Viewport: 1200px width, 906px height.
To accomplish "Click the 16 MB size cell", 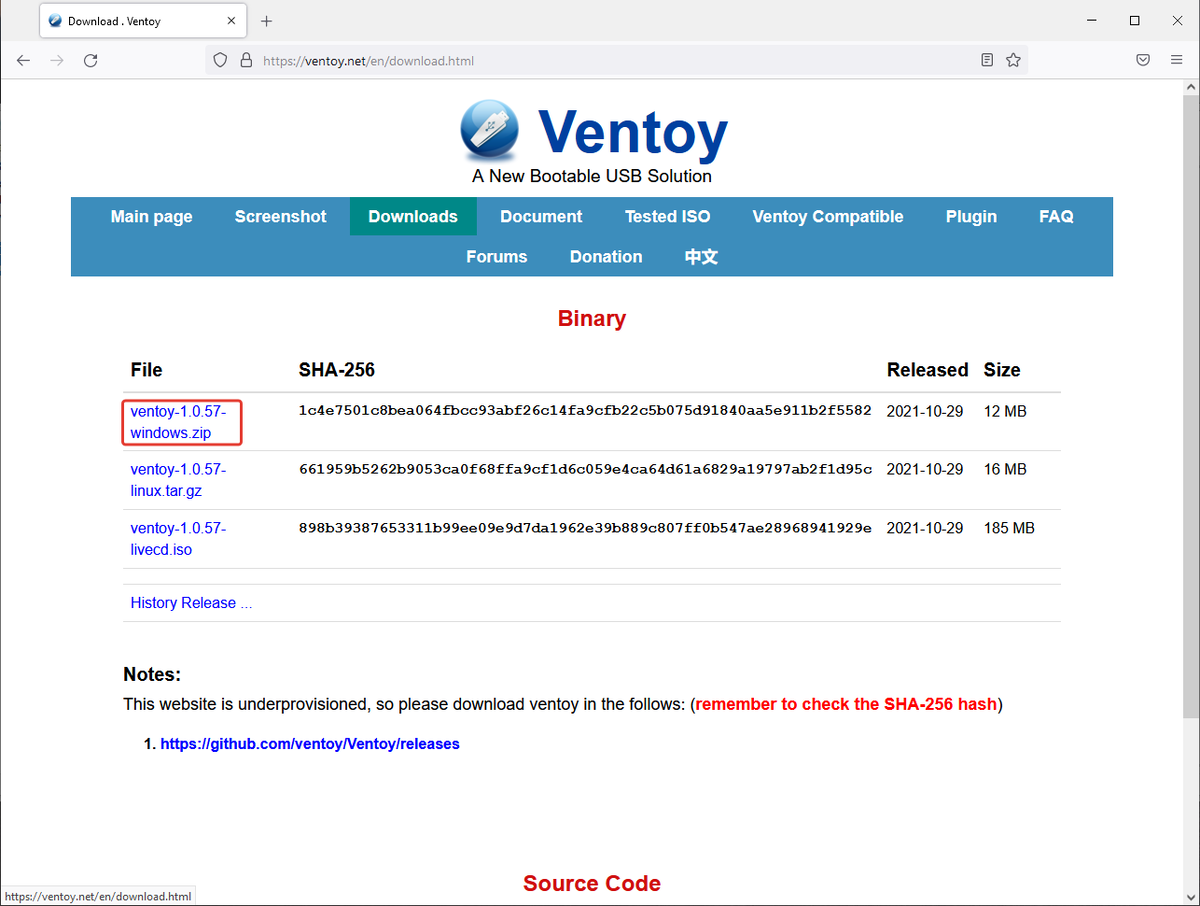I will point(1005,469).
